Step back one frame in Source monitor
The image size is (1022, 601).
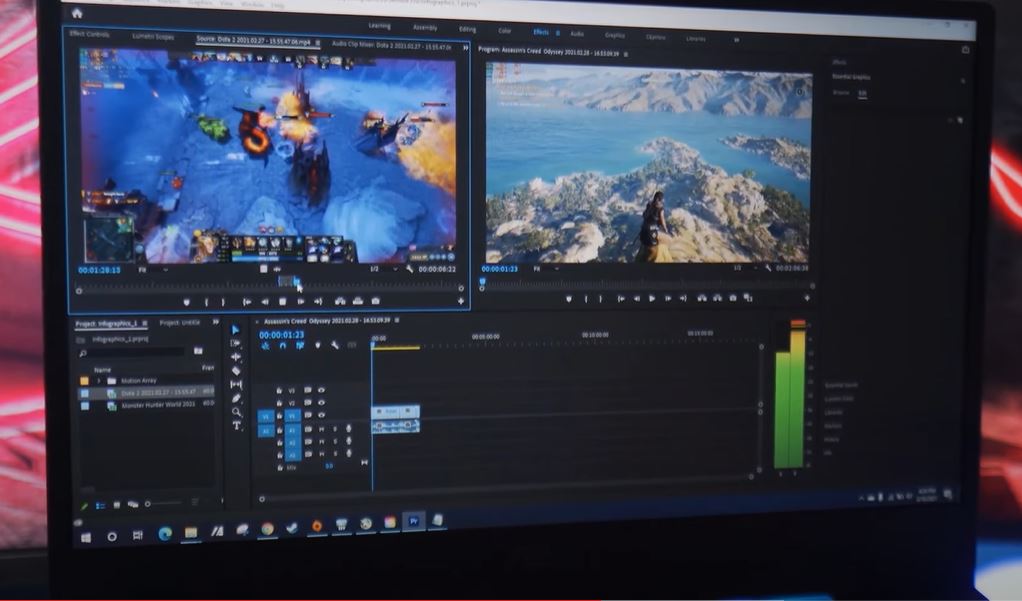265,301
